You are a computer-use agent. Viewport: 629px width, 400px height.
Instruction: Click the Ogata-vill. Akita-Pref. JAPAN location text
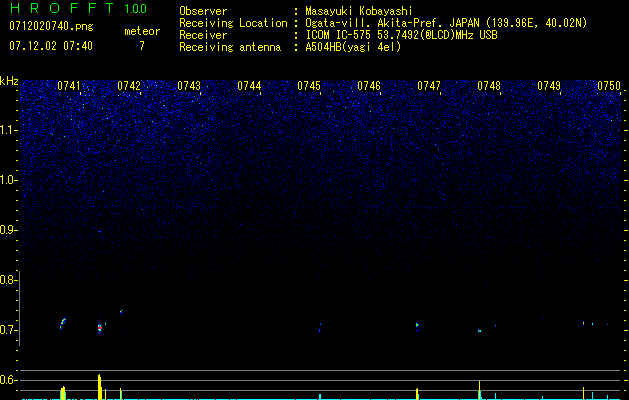click(446, 23)
